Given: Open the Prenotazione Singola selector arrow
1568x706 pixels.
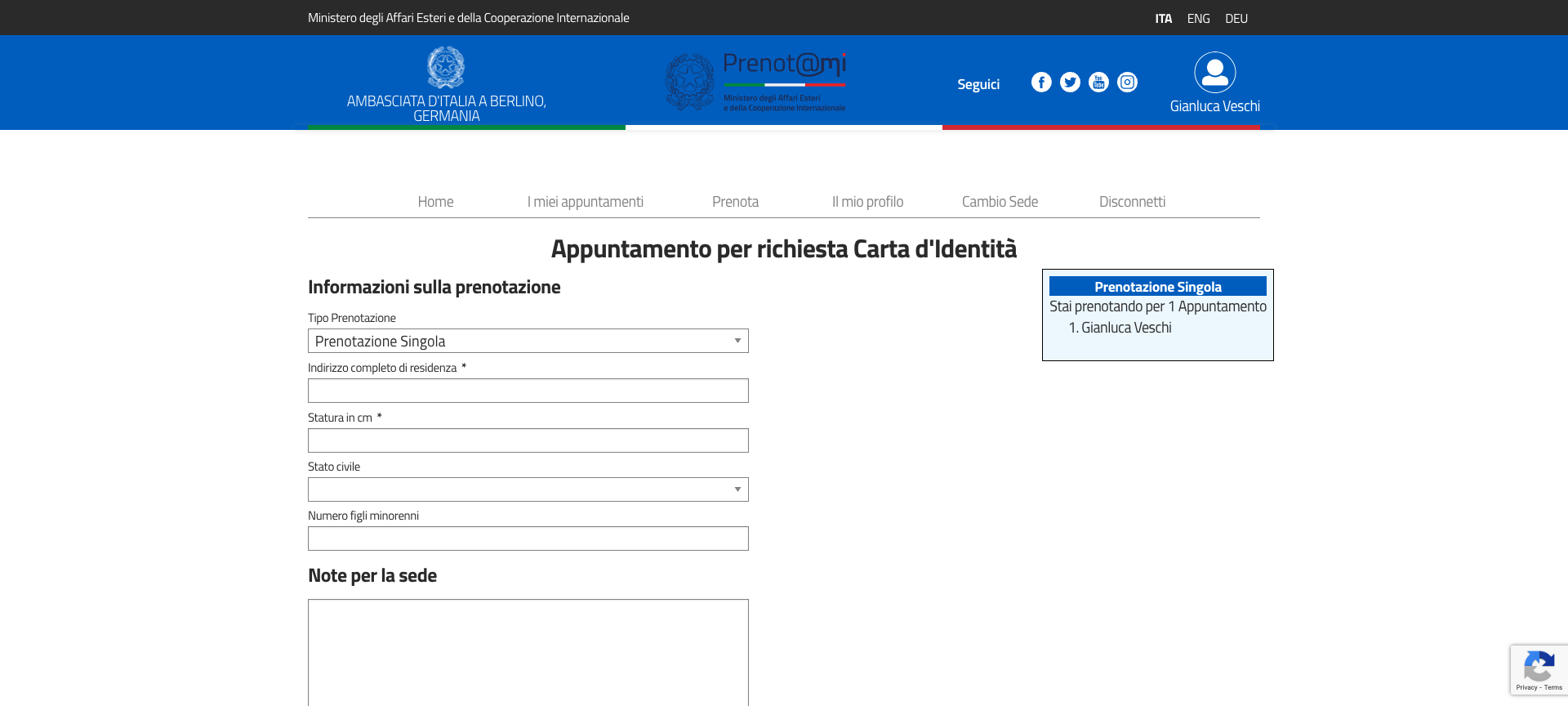Looking at the screenshot, I should [736, 341].
